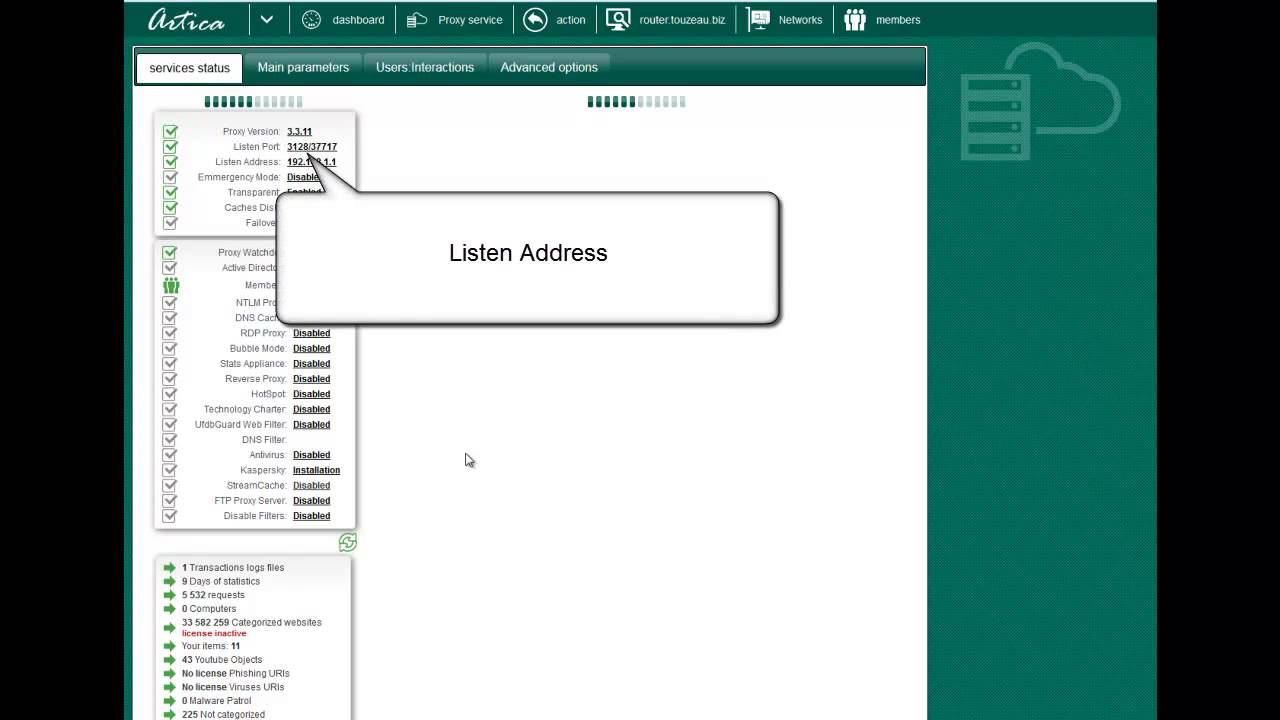Open the dashboard menu label

358,20
